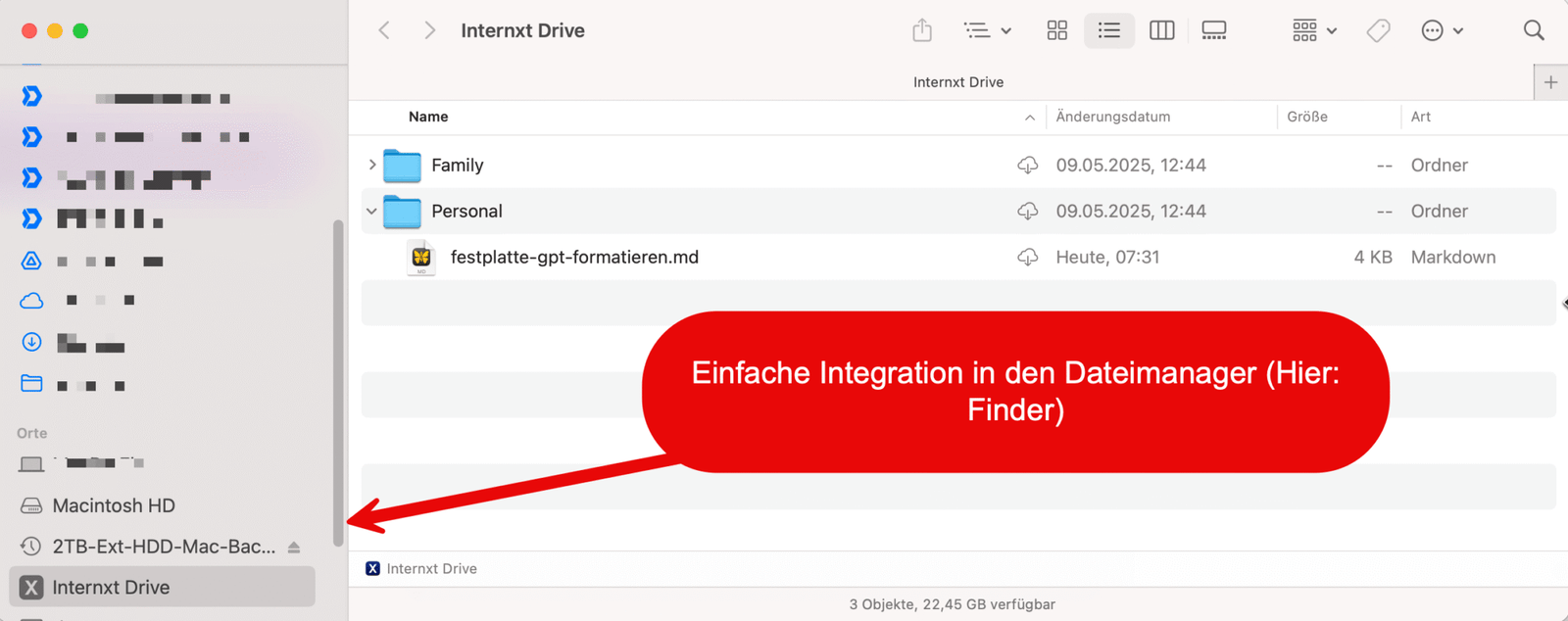Switch to icon grid view
Screen dimensions: 1568x621
[x=1056, y=30]
